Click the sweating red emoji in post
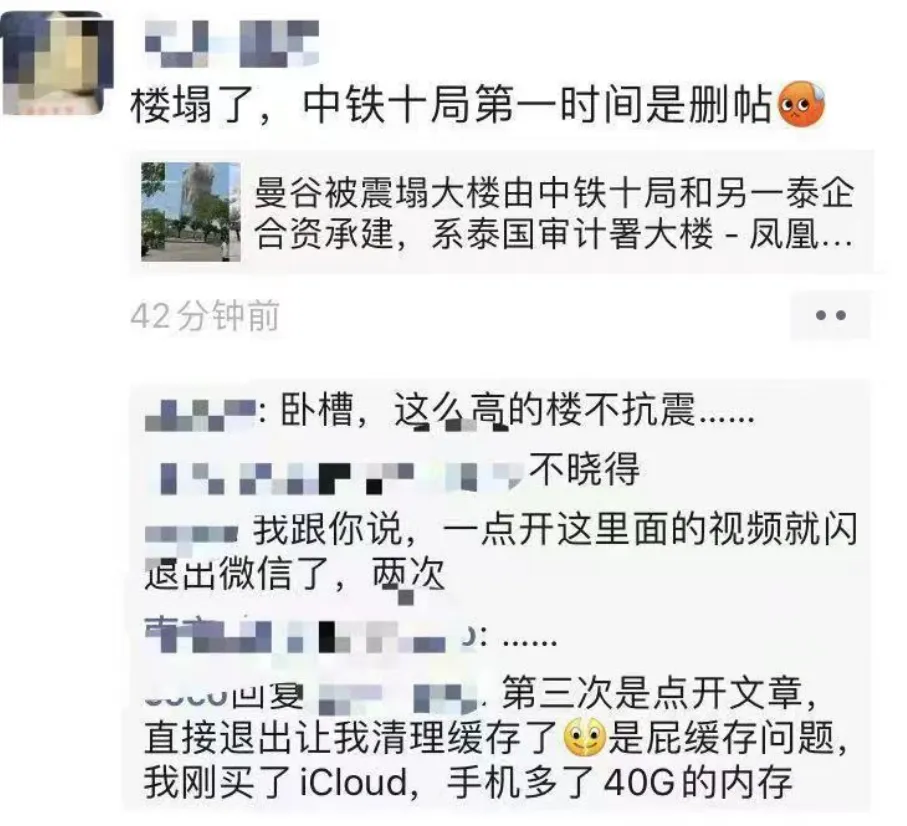Screen dimensions: 907x826 click(x=801, y=104)
